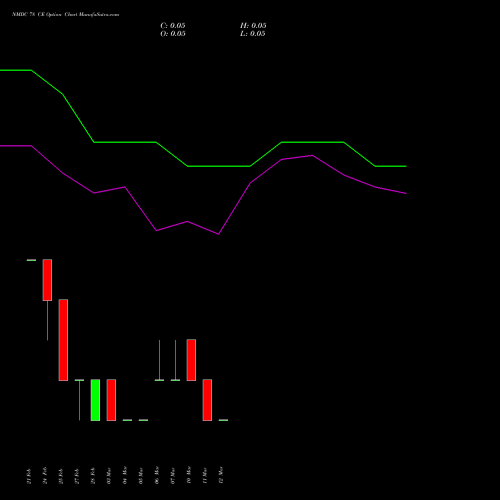Select the red candle above '03 Mar'
The height and width of the screenshot is (500, 500).
coord(111,400)
